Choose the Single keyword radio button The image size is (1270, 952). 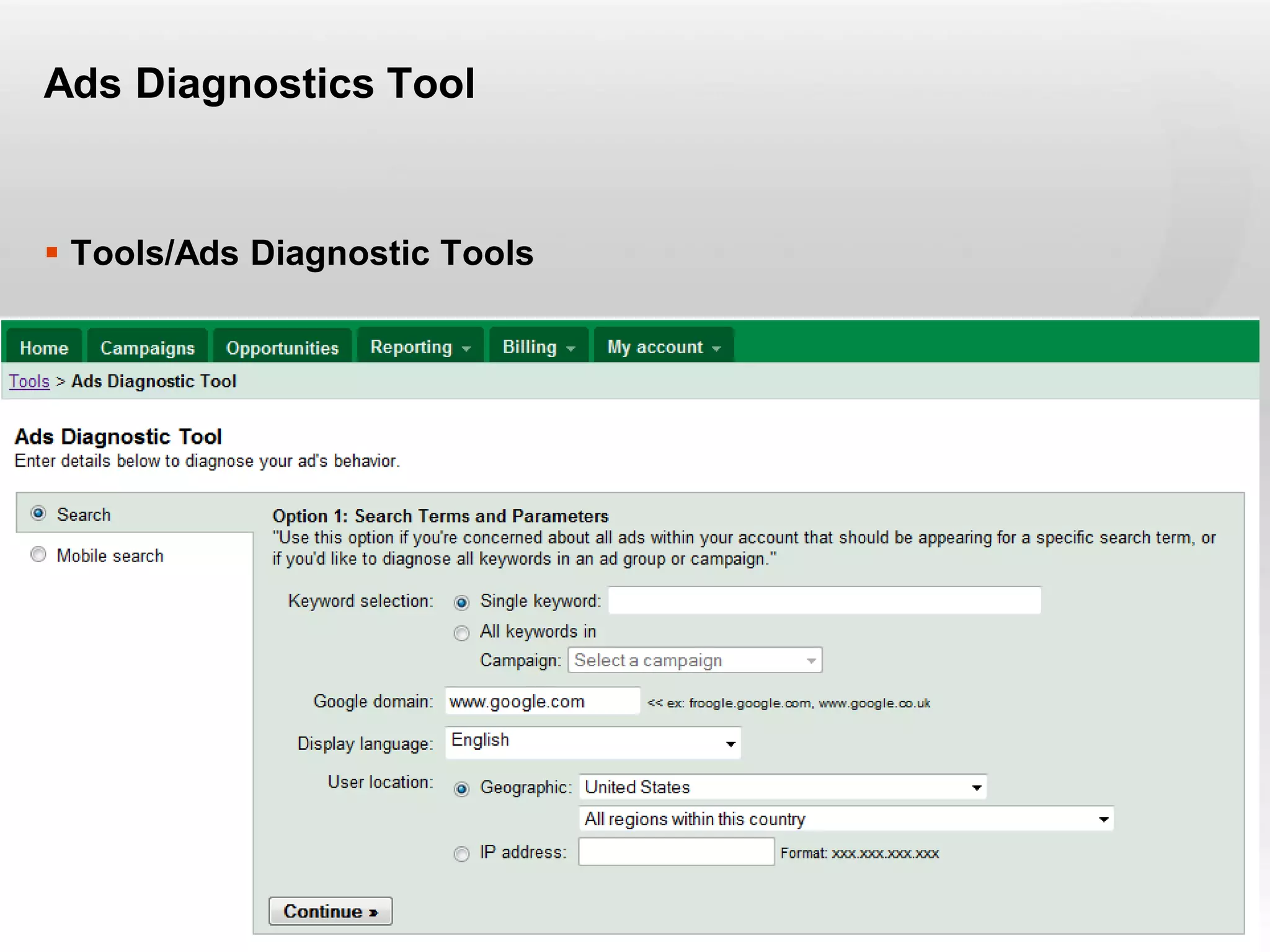(461, 602)
